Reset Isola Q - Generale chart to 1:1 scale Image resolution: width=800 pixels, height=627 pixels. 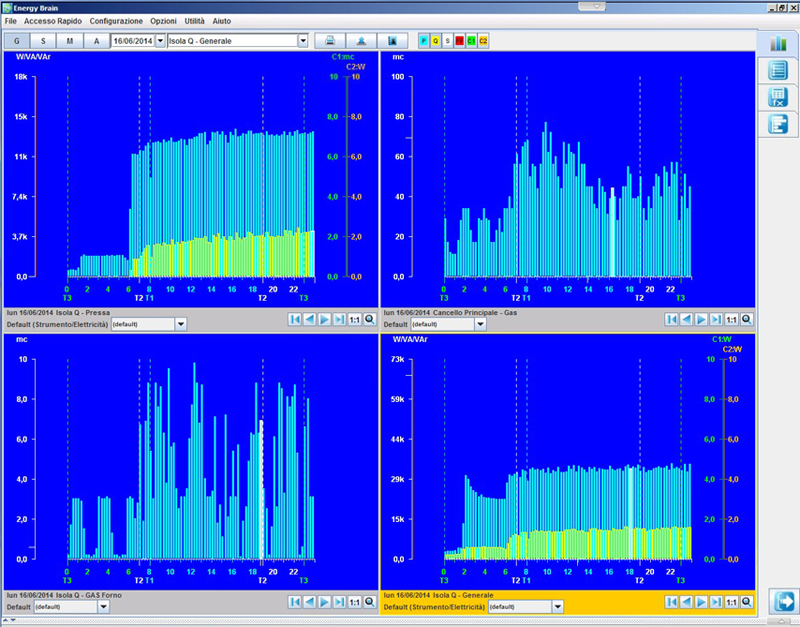730,602
